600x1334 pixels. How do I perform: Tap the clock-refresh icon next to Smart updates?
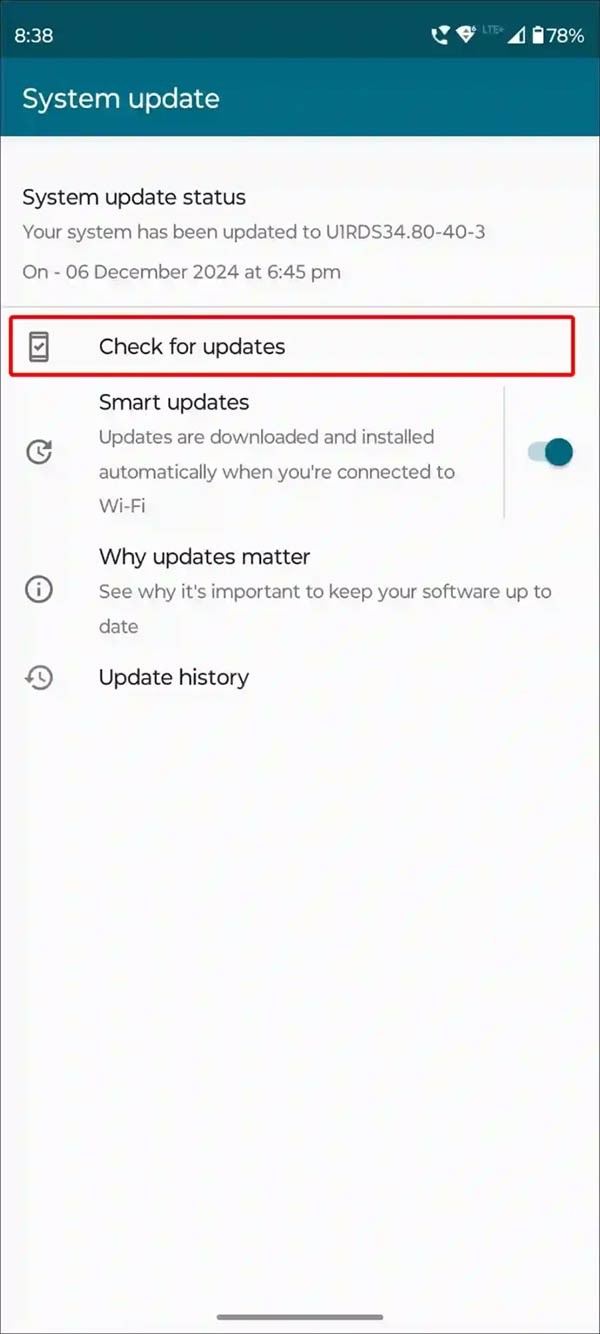tap(38, 452)
